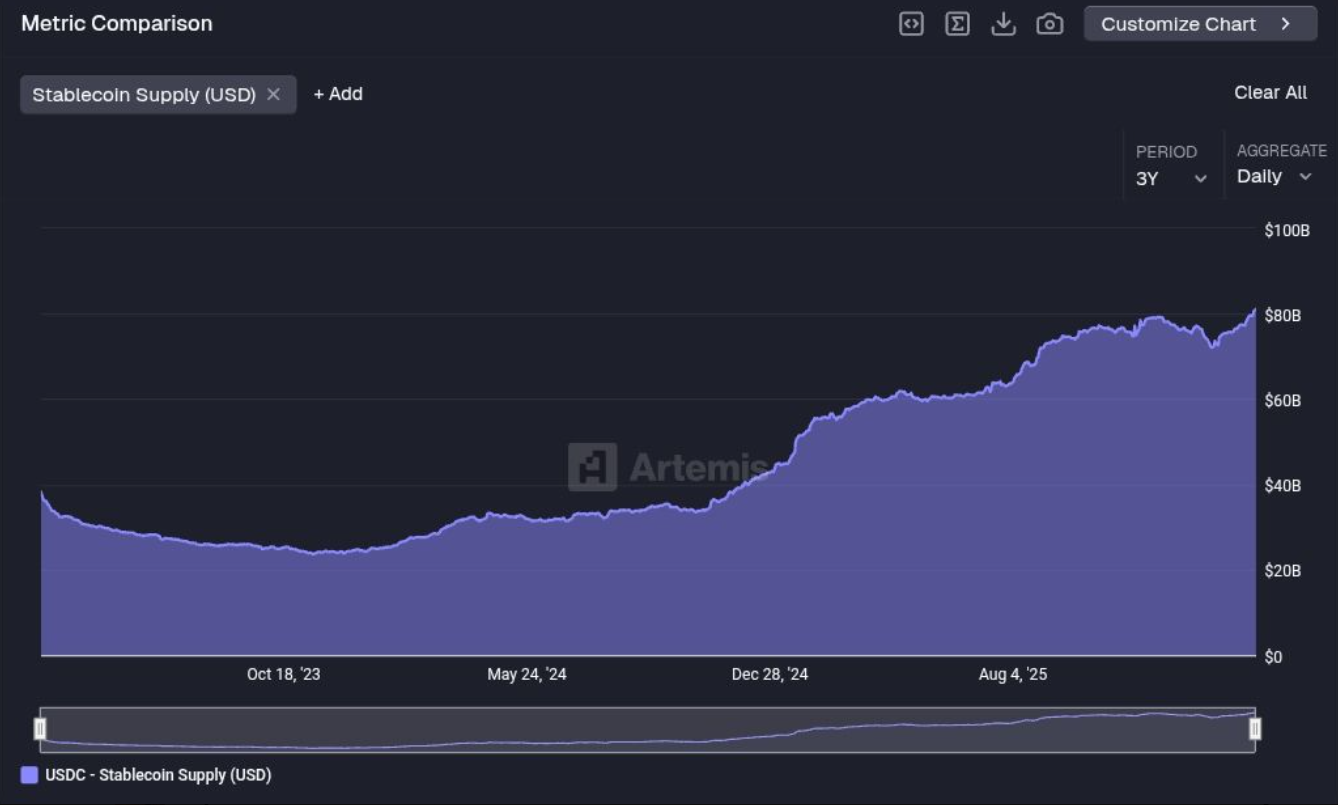
Task: Click the $100B y-axis label
Action: 1287,231
